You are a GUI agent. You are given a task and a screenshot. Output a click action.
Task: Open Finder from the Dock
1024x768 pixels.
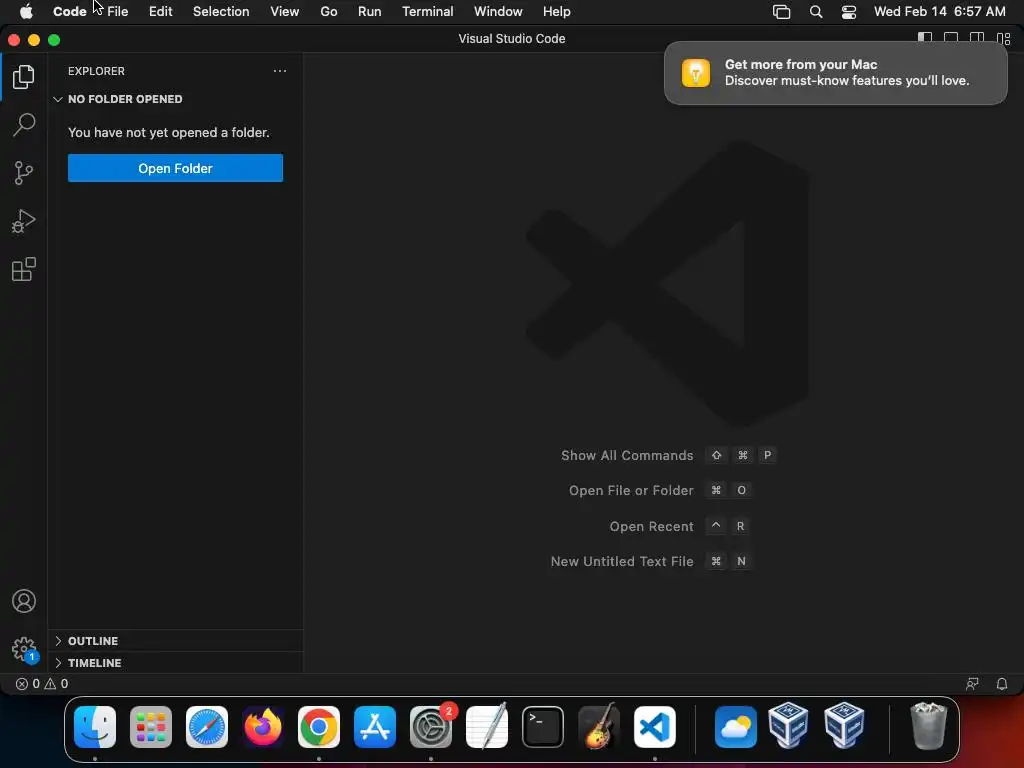[95, 727]
